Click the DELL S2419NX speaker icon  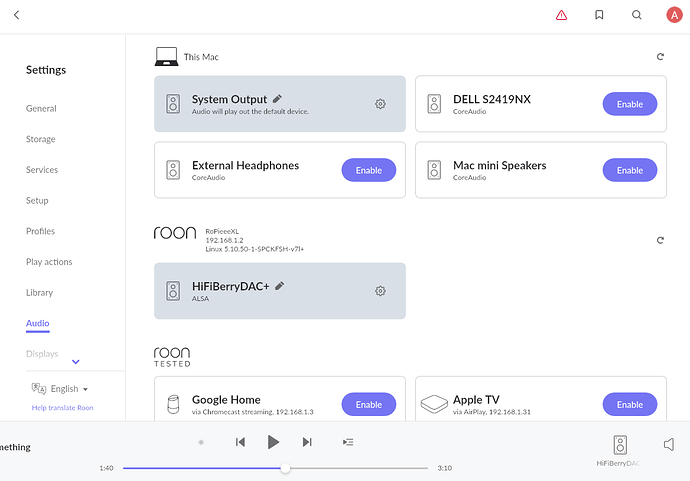pos(434,104)
